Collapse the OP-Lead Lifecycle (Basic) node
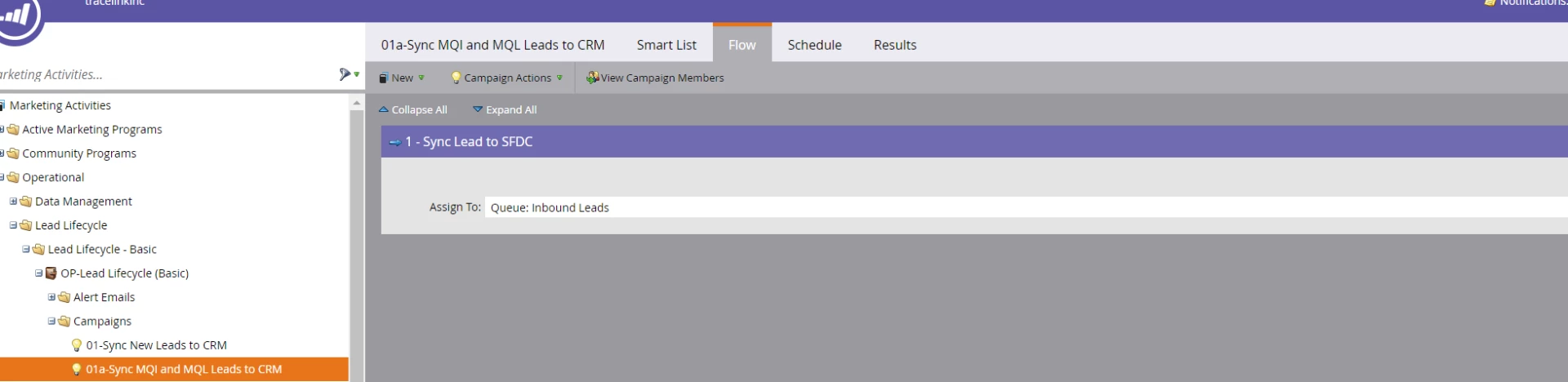 click(38, 273)
